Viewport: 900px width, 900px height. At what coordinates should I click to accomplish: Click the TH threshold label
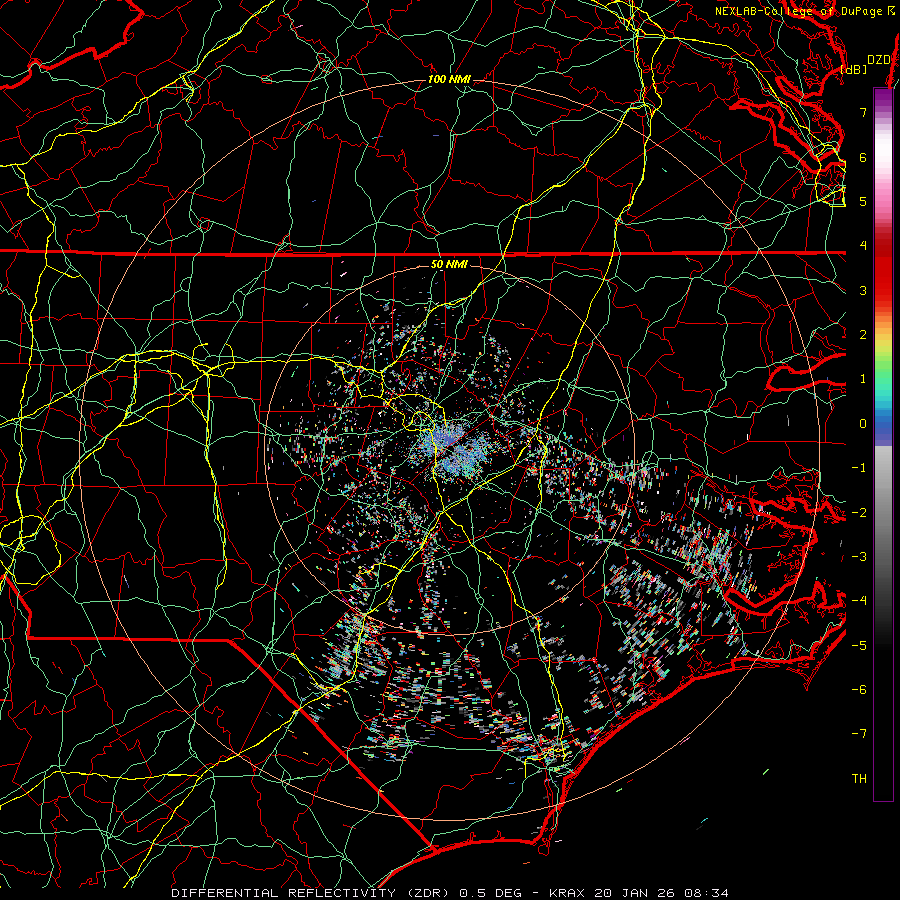pos(859,779)
